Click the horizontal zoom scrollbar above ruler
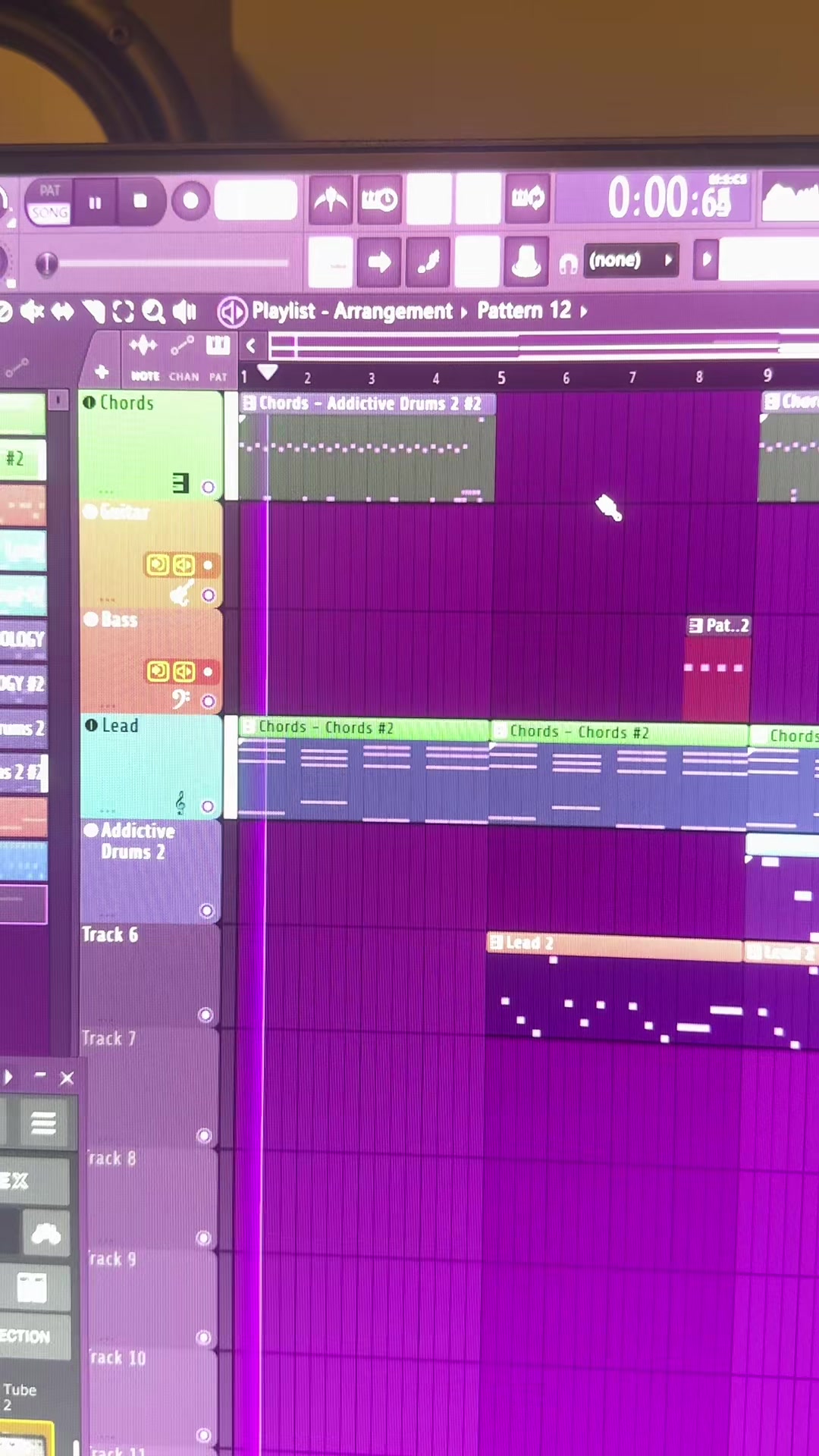 click(543, 346)
